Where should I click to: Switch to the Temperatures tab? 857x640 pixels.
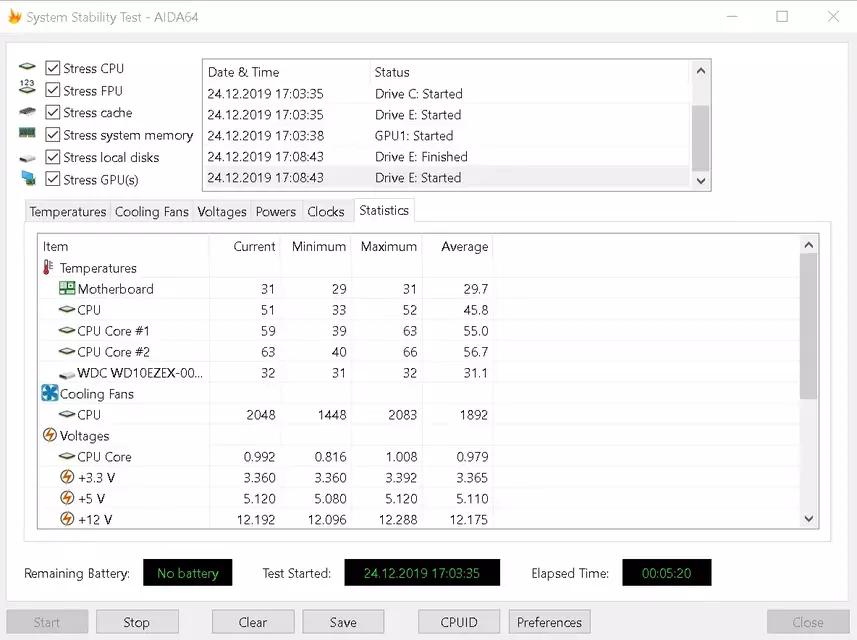pos(68,212)
